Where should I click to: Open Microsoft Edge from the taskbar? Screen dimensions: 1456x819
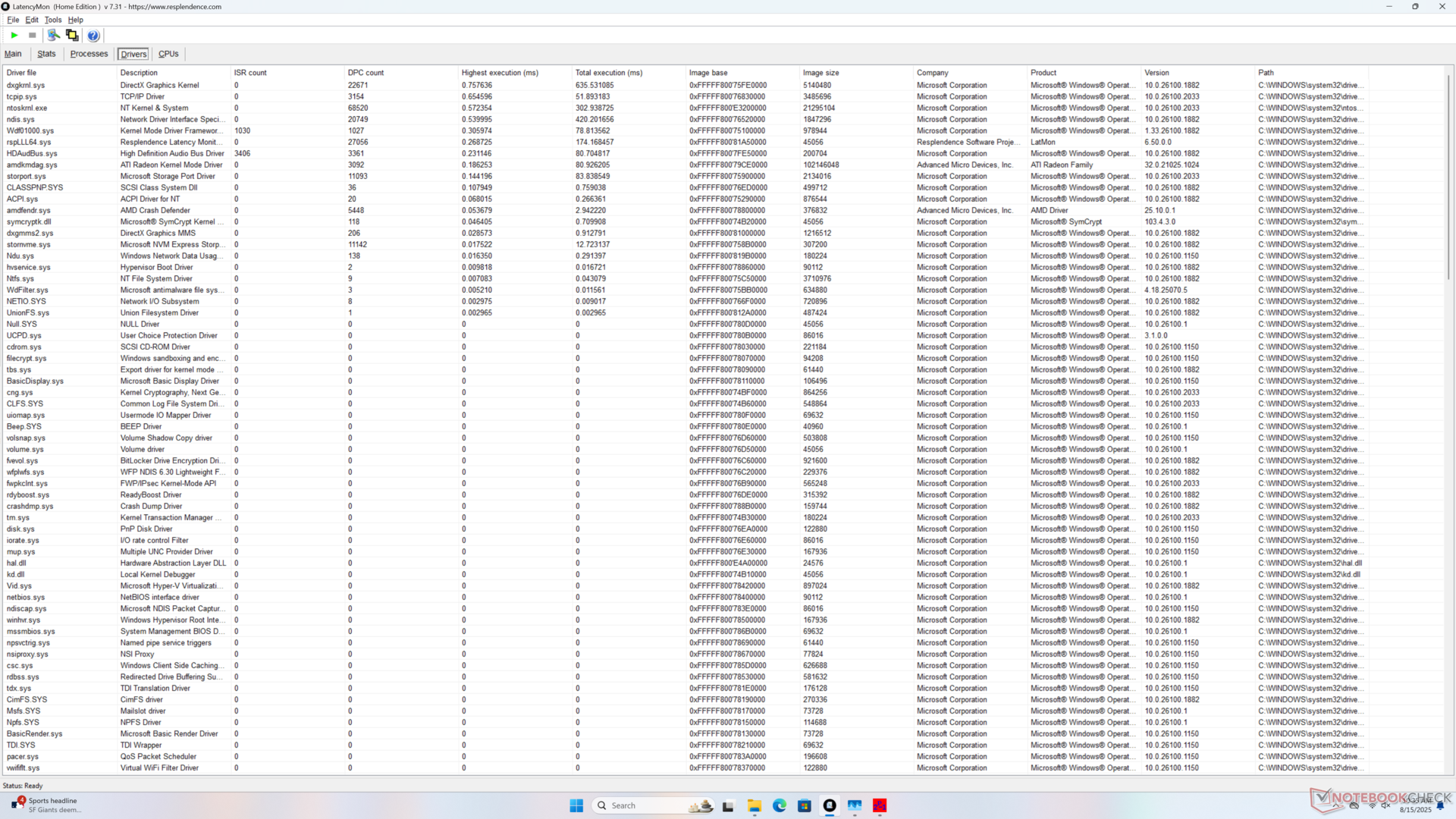click(779, 805)
